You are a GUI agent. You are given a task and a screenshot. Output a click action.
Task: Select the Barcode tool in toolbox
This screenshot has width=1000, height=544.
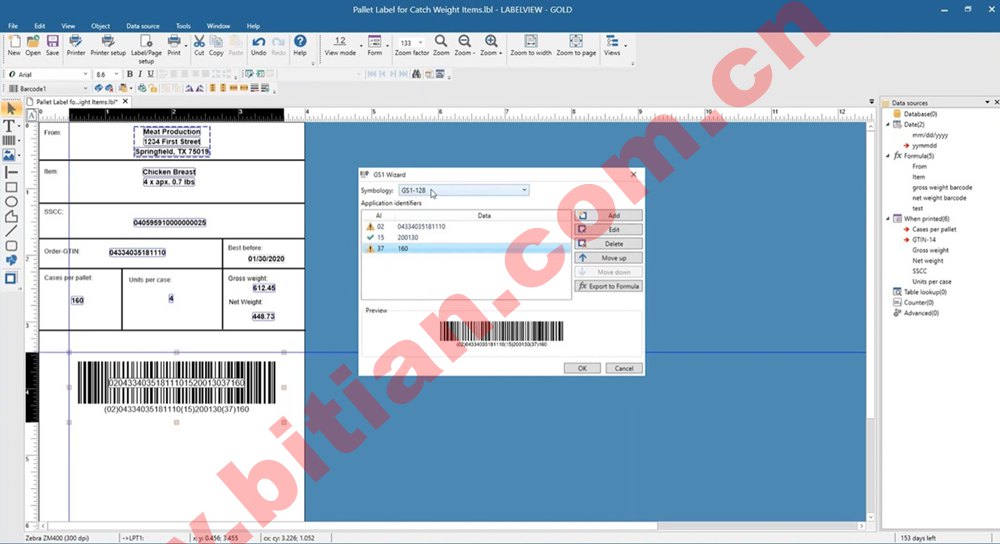pyautogui.click(x=10, y=140)
